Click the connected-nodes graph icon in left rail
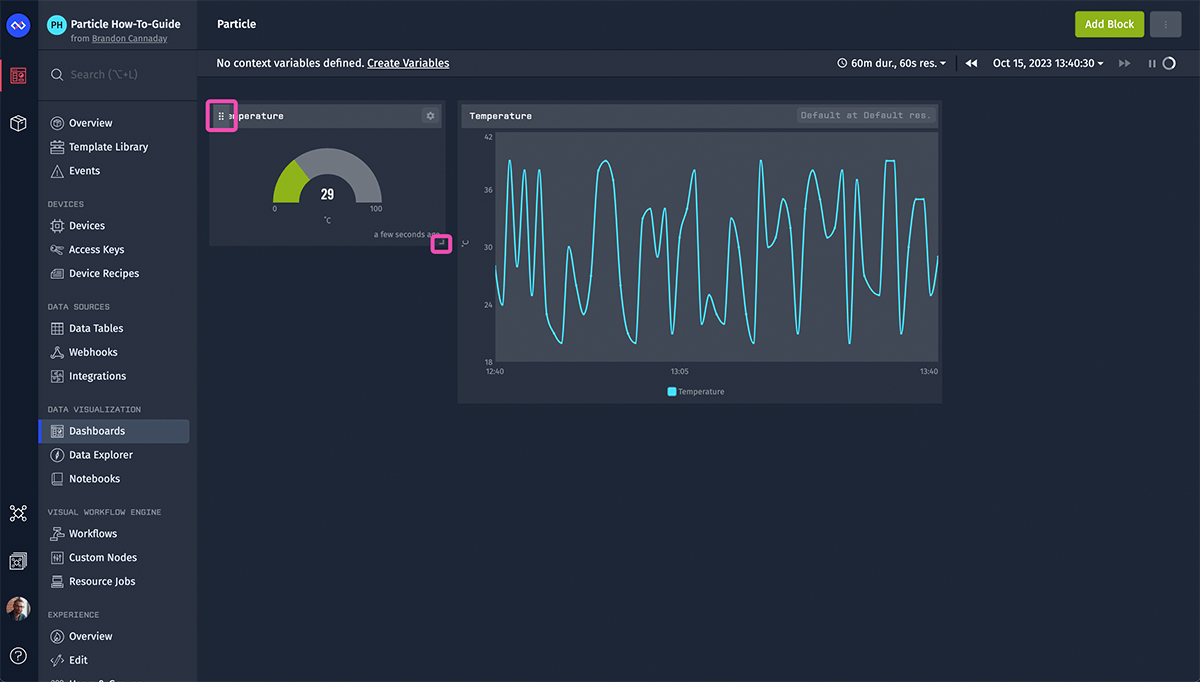The height and width of the screenshot is (682, 1200). pyautogui.click(x=18, y=513)
